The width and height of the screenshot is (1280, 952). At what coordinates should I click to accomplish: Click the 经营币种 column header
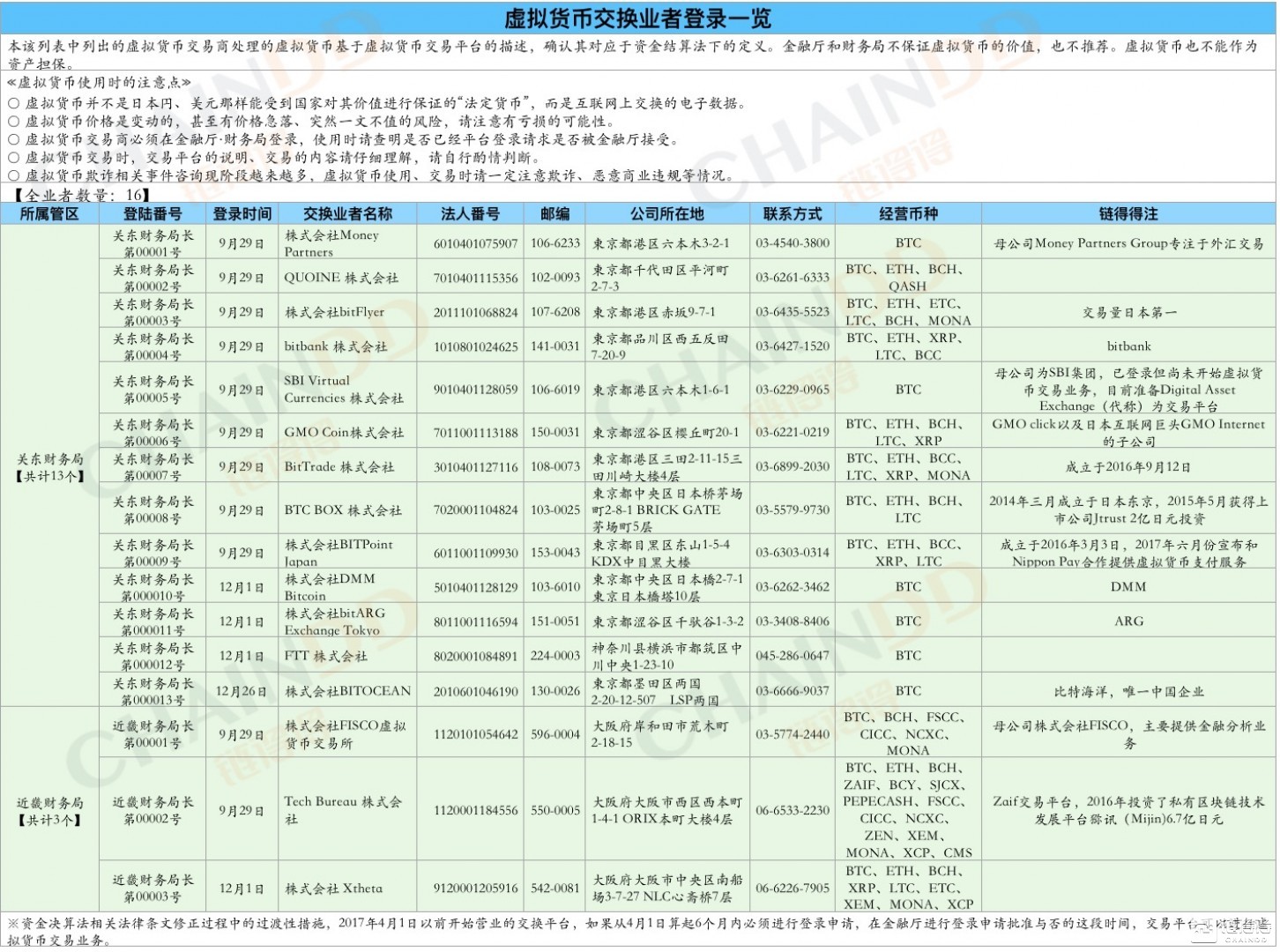908,214
